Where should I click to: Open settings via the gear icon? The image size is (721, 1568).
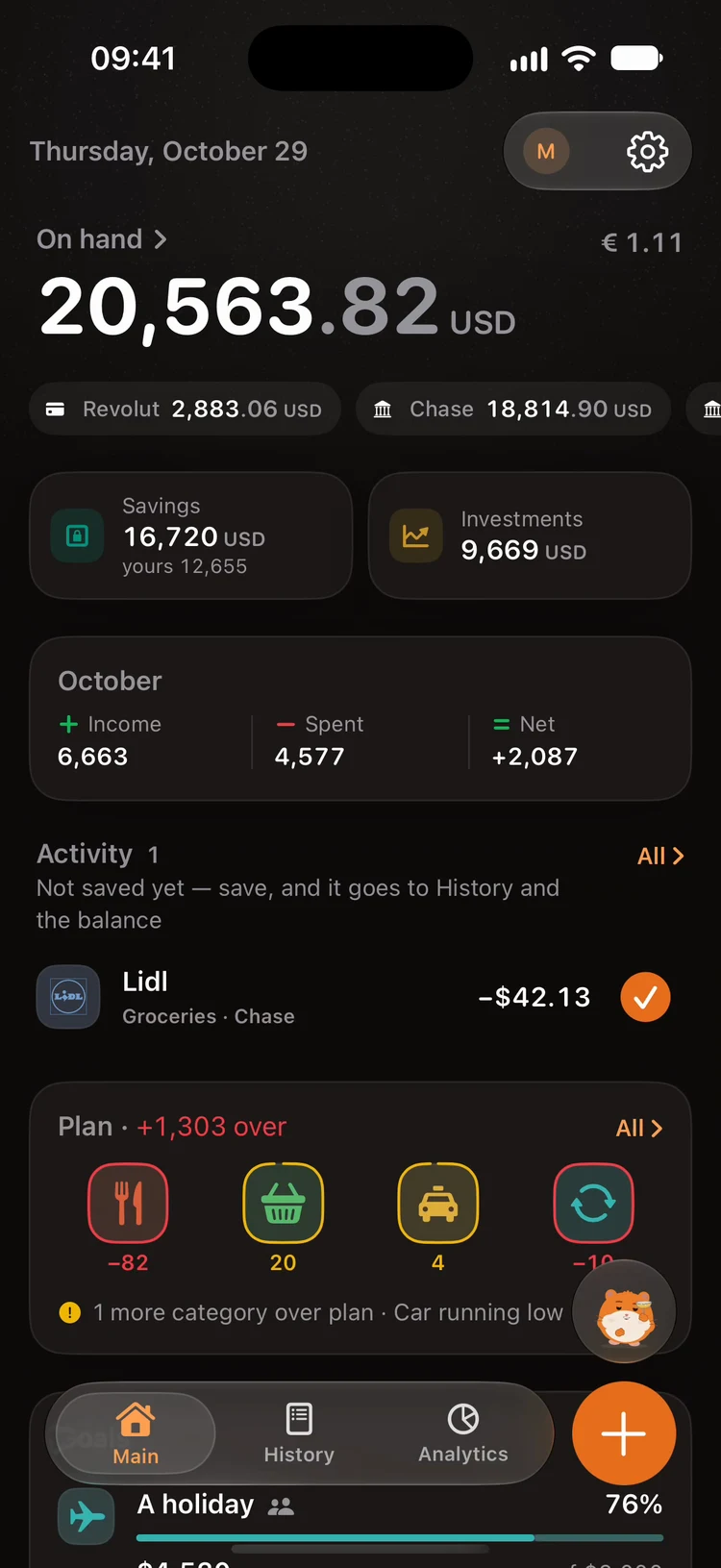coord(647,152)
